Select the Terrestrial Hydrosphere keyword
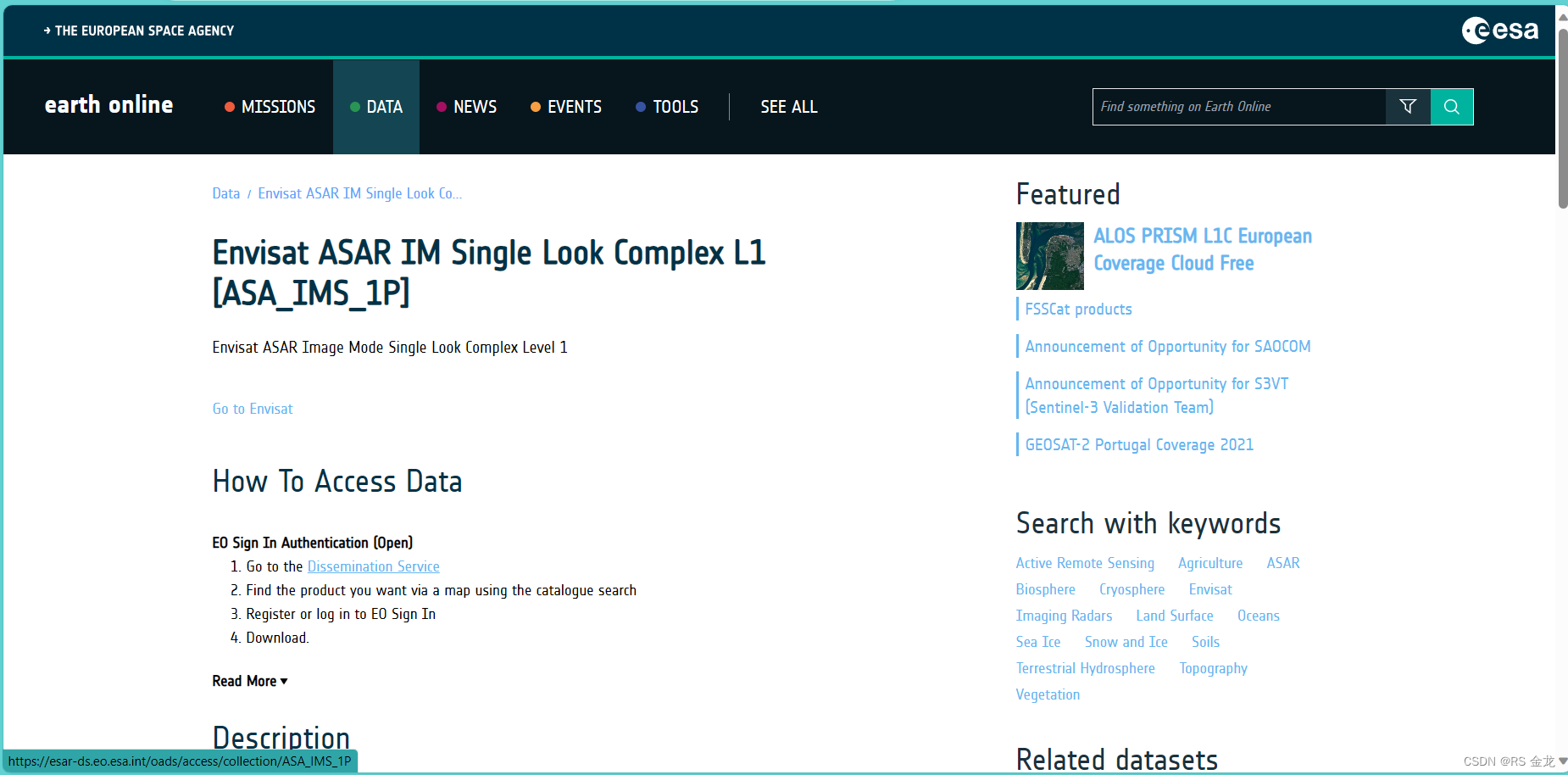 click(x=1086, y=668)
